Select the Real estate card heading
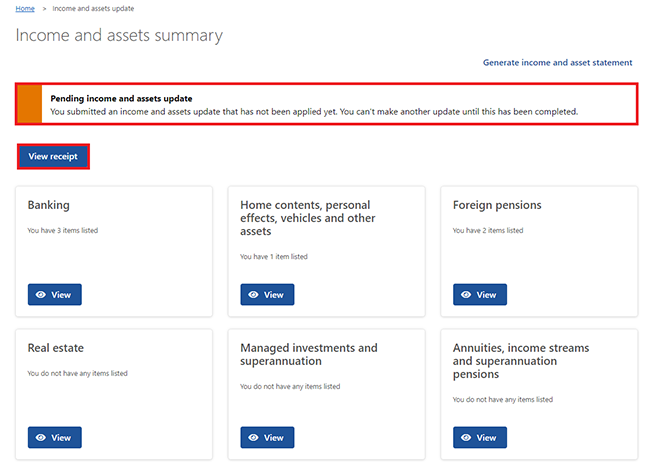 pyautogui.click(x=56, y=348)
